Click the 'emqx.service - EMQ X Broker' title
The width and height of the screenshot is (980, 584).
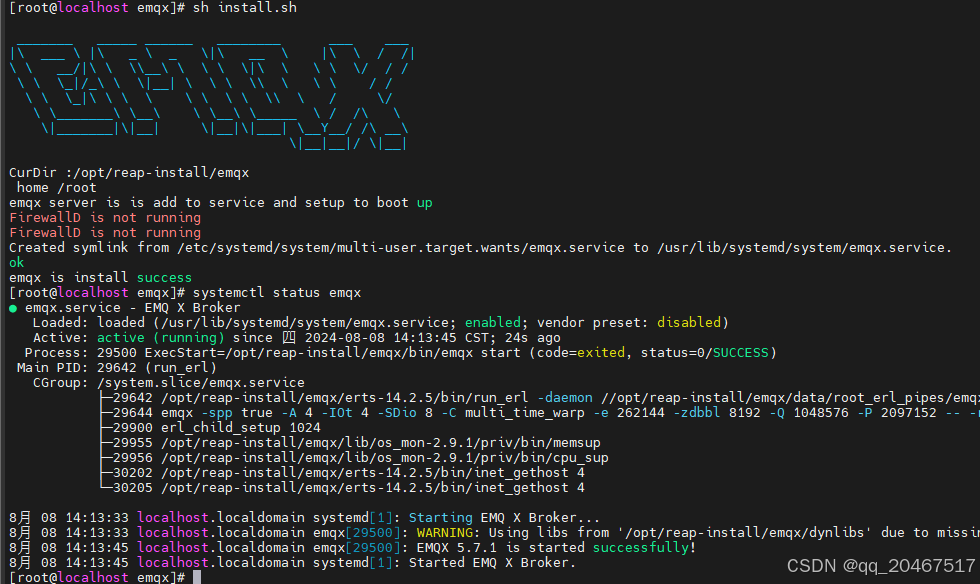[132, 308]
